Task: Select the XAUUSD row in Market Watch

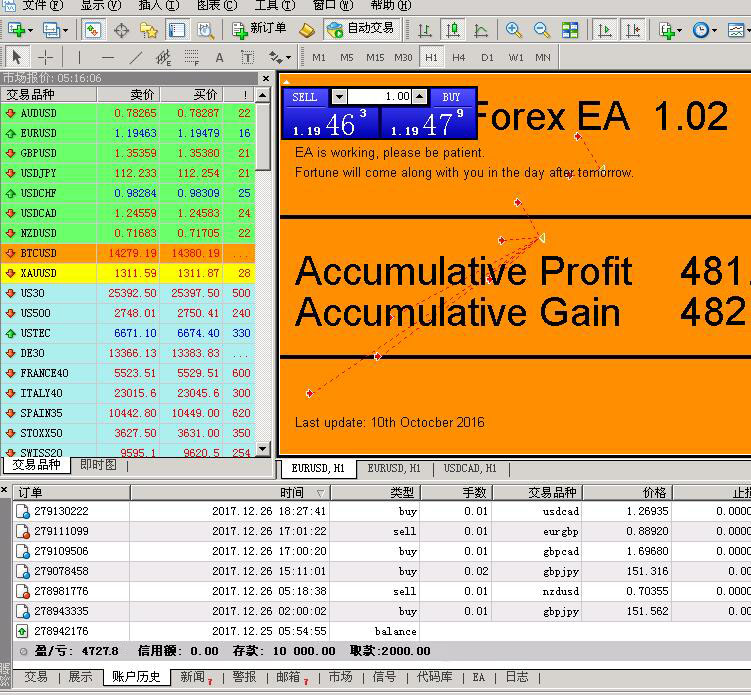Action: pyautogui.click(x=128, y=273)
